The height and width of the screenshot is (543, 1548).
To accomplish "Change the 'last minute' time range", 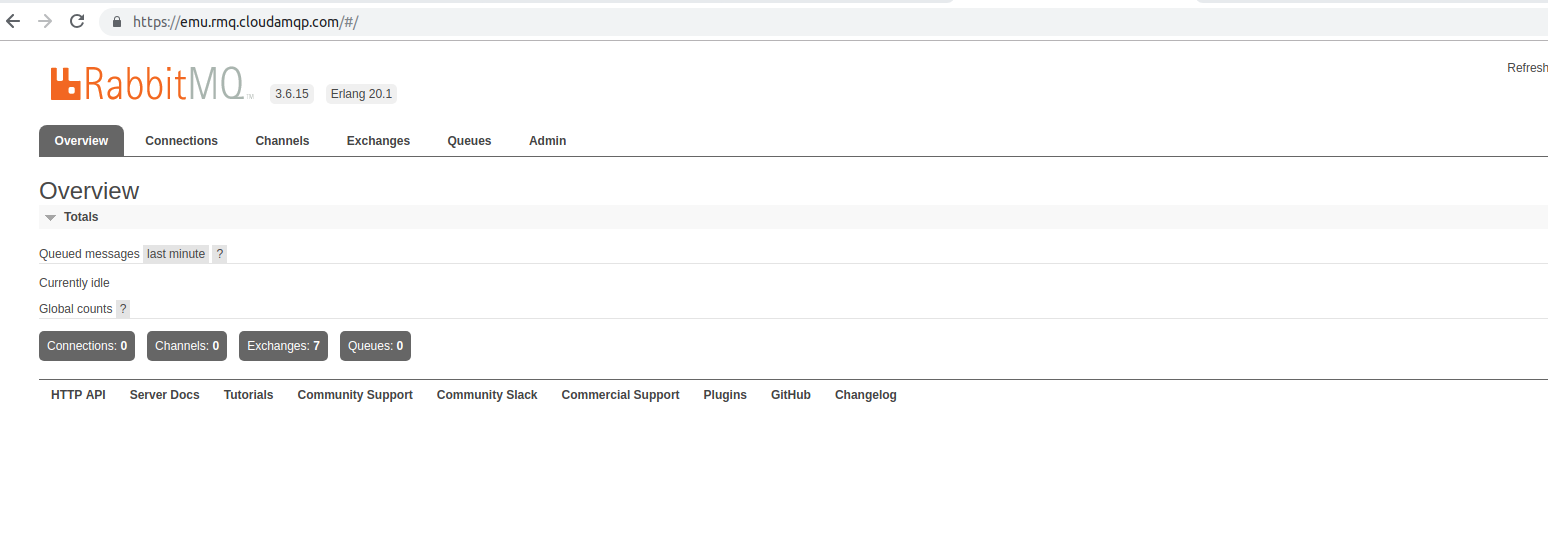I will (176, 254).
